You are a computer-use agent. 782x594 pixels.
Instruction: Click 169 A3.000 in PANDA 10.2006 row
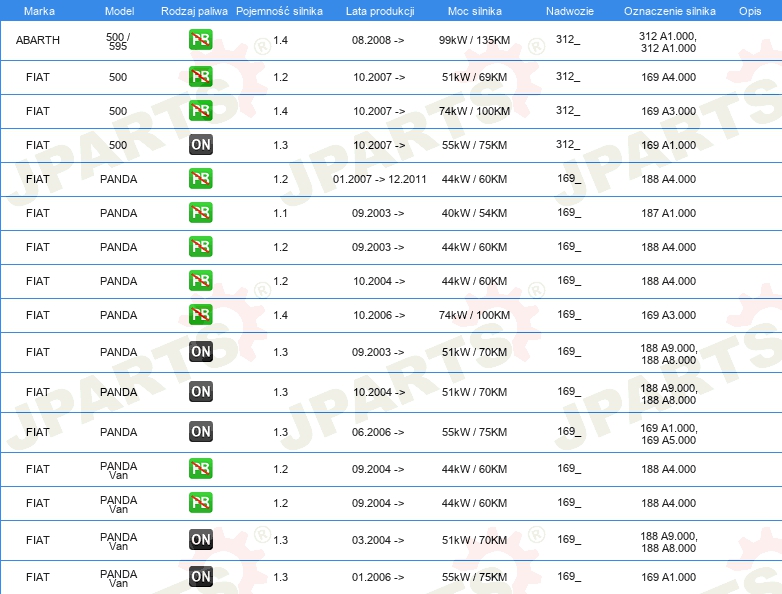tap(668, 315)
